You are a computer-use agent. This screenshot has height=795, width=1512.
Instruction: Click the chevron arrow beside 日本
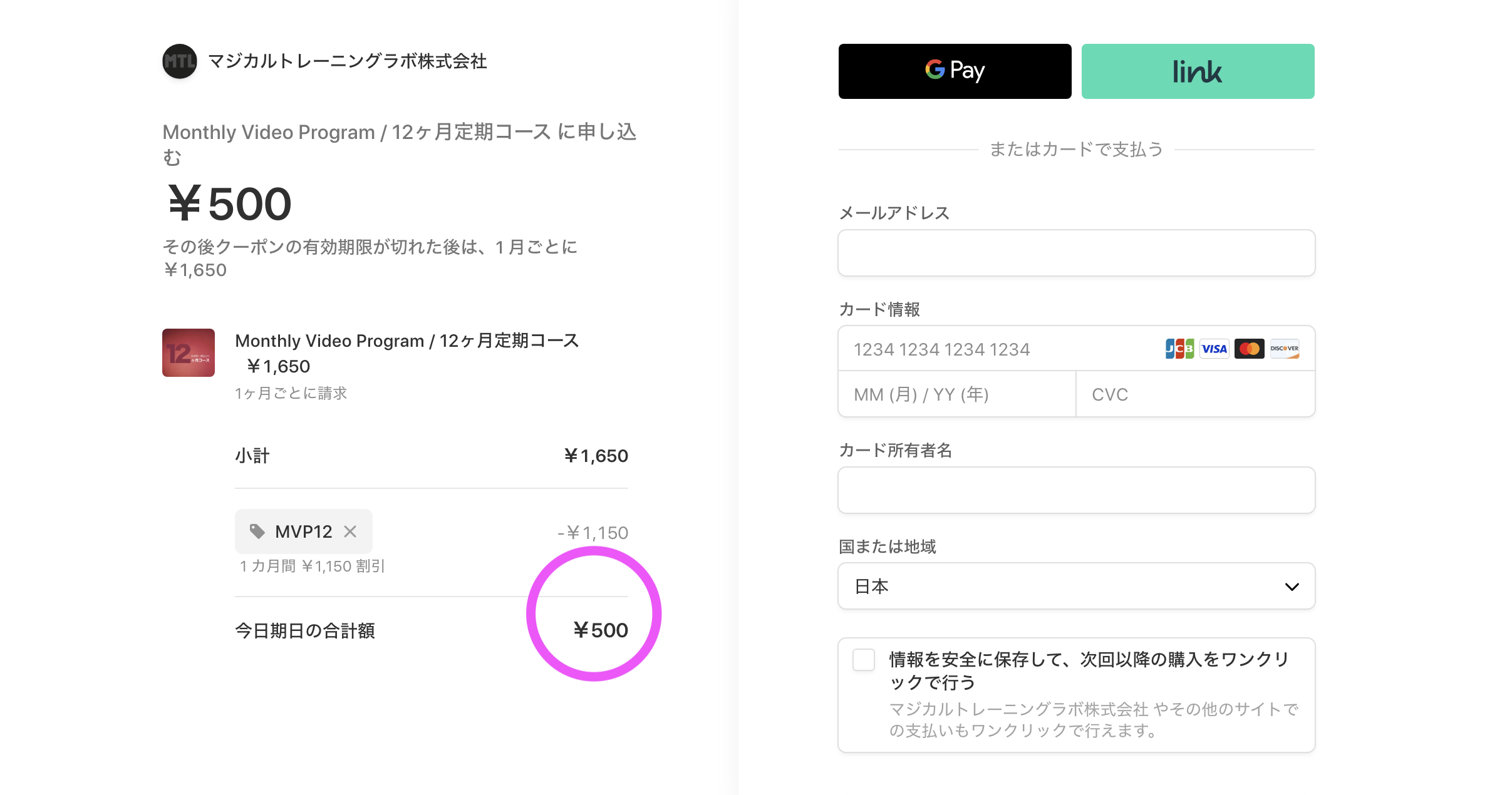(x=1292, y=587)
